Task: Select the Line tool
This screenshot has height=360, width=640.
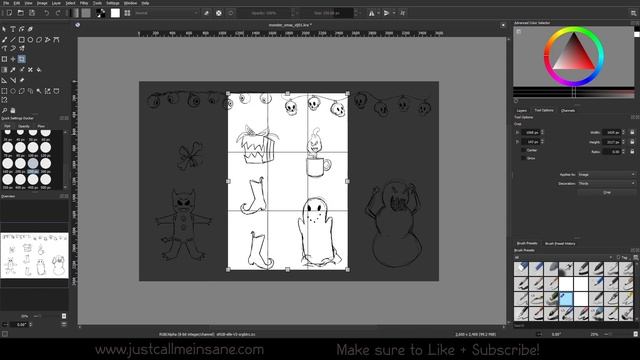Action: pos(13,40)
